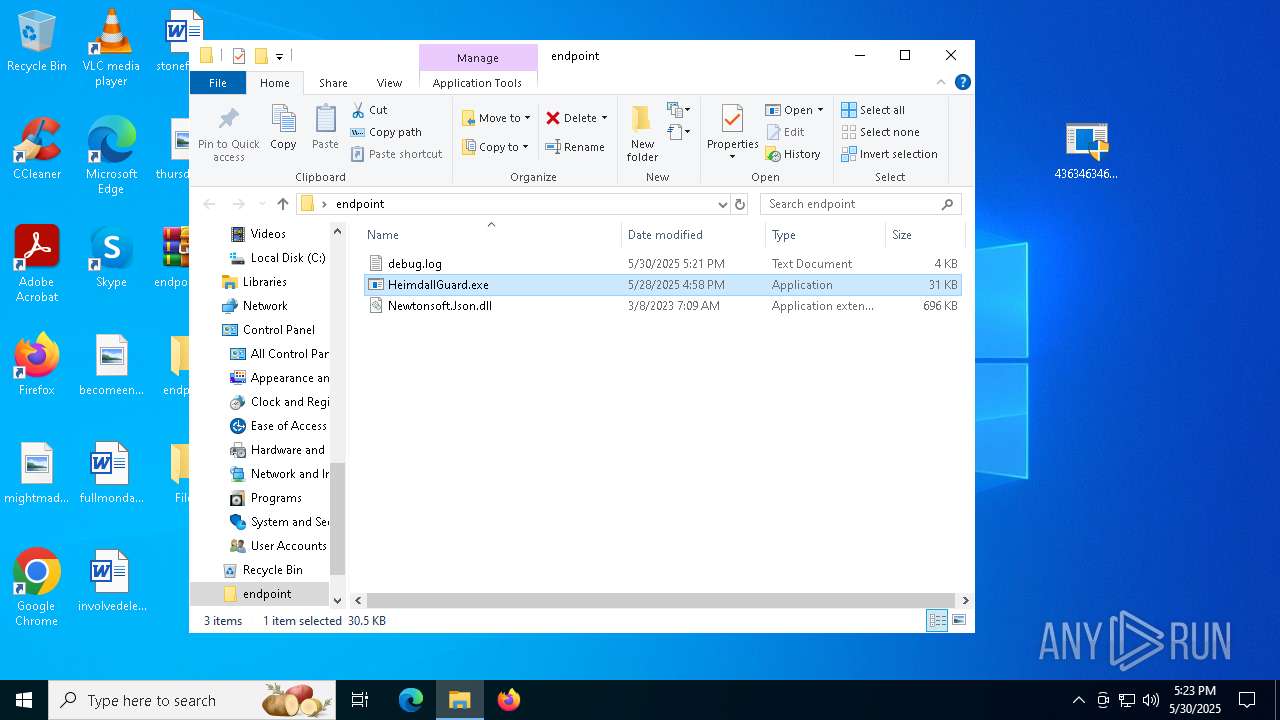Select Google Chrome desktop icon

coord(37,588)
